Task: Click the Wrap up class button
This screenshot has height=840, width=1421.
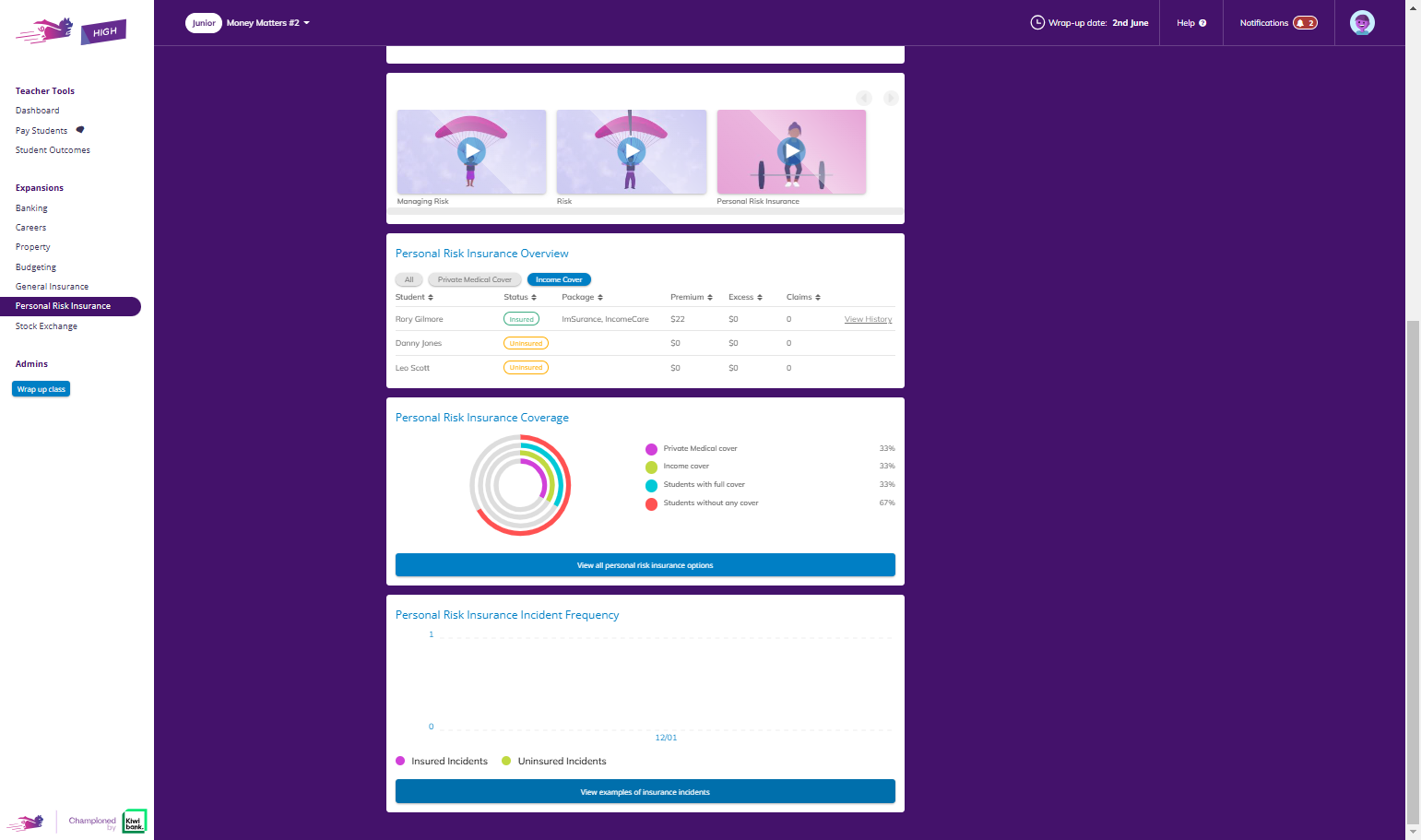Action: (41, 389)
